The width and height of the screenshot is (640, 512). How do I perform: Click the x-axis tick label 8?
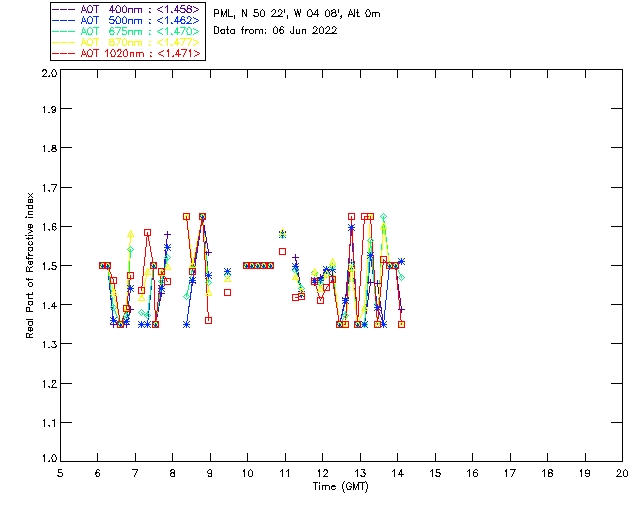click(x=173, y=474)
